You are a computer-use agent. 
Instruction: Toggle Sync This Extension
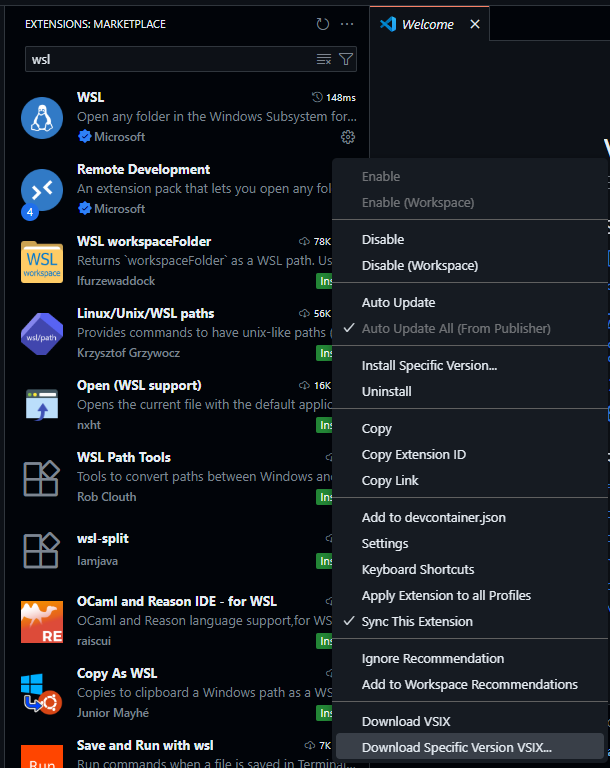click(468, 622)
